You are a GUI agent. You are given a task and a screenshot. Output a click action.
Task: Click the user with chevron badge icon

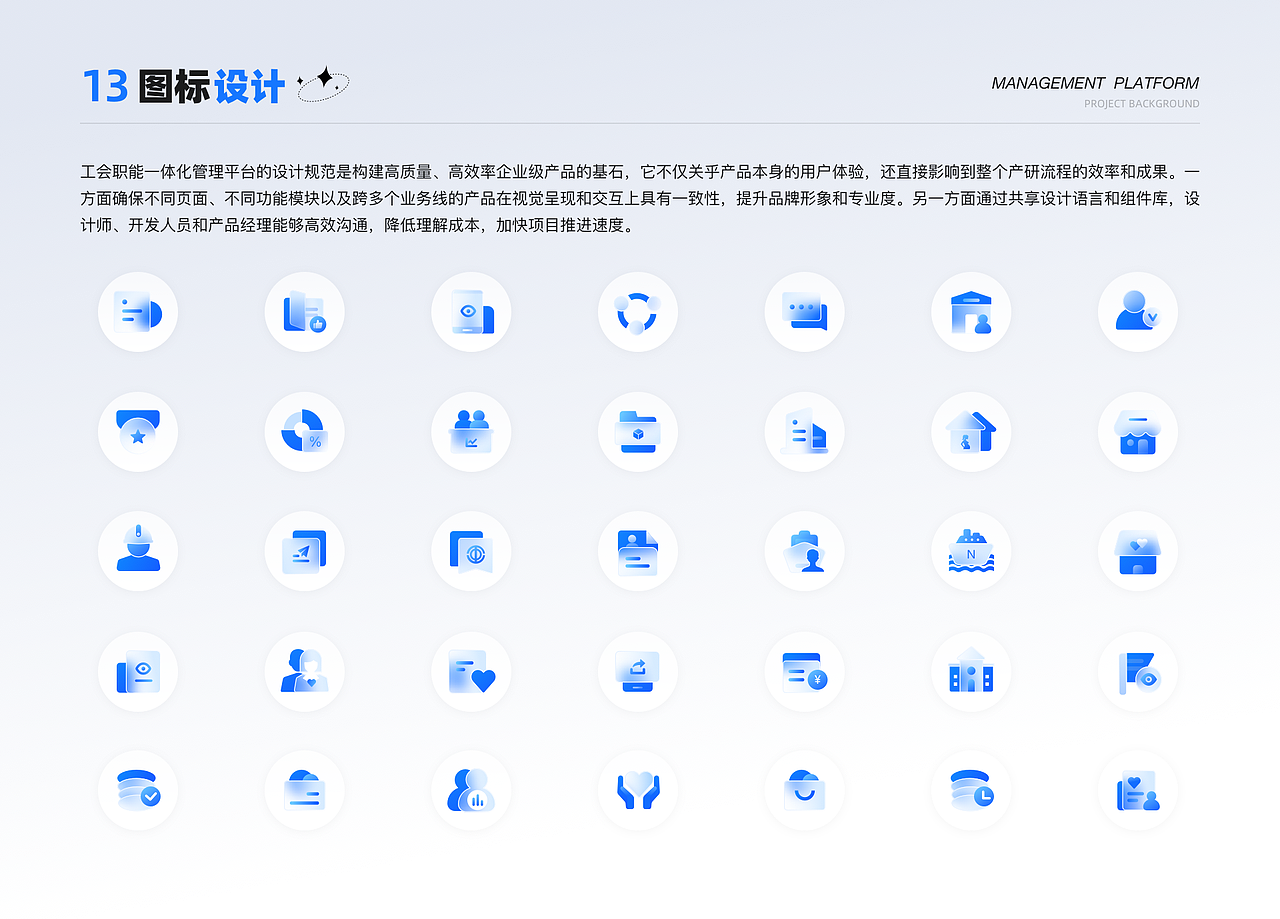coord(1138,312)
